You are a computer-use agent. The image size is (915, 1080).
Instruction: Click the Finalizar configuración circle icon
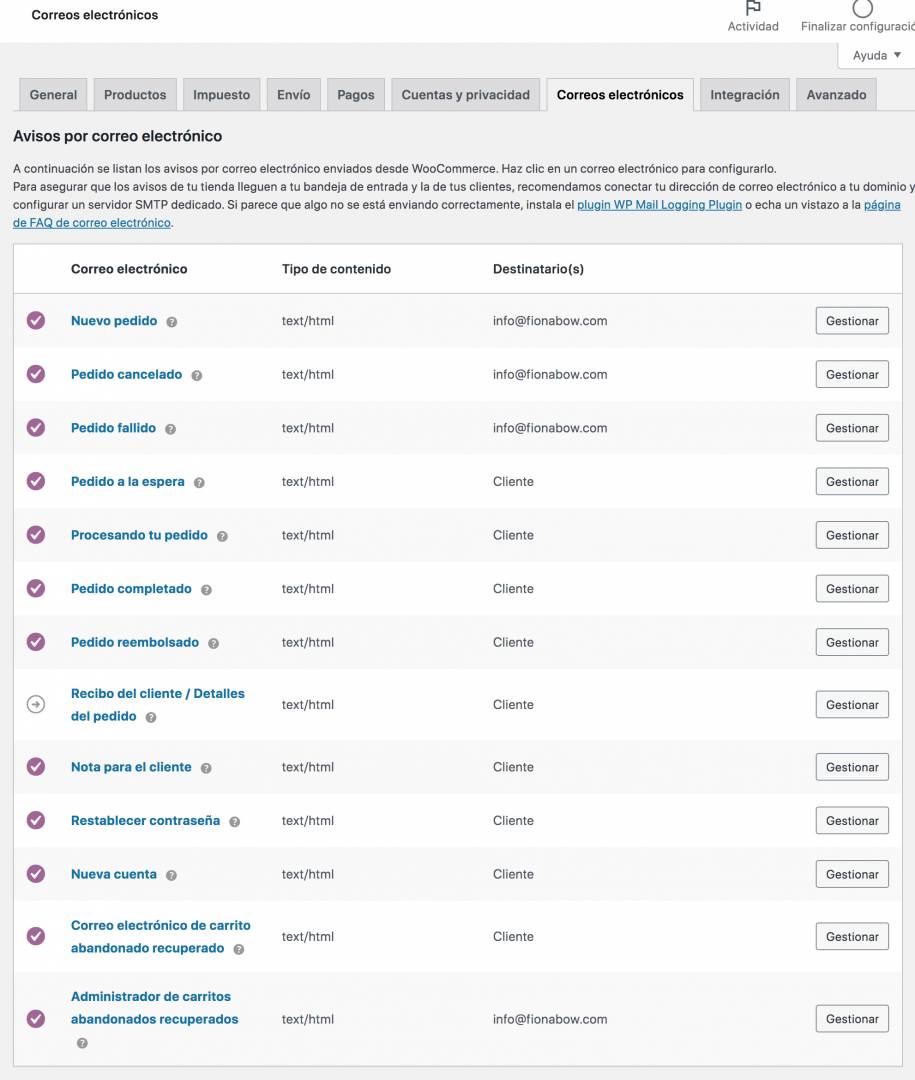[x=863, y=8]
